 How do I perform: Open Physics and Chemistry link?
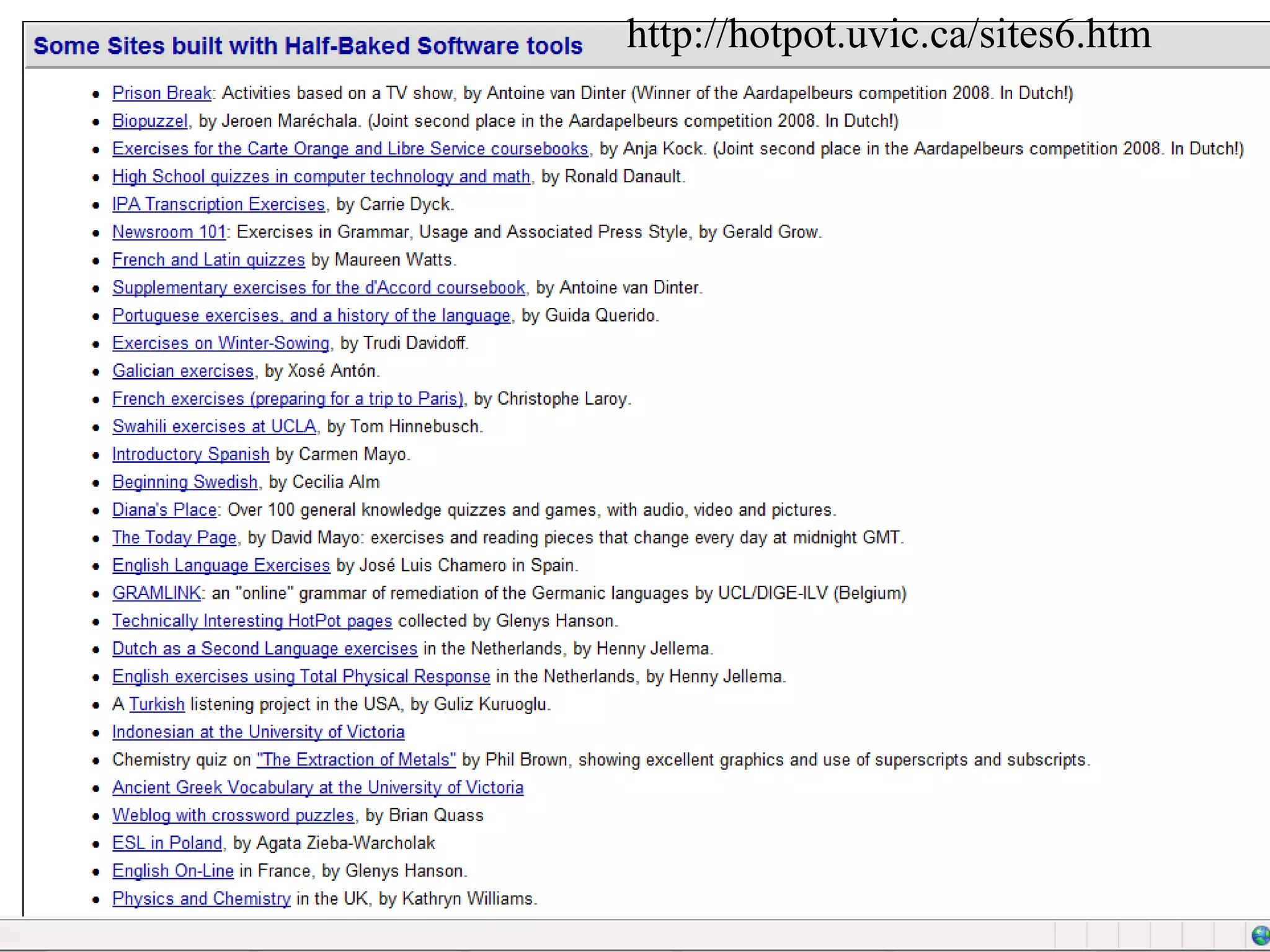pos(201,899)
